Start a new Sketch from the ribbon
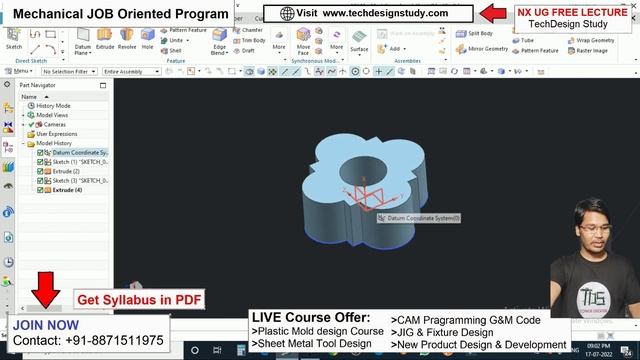 [13, 39]
